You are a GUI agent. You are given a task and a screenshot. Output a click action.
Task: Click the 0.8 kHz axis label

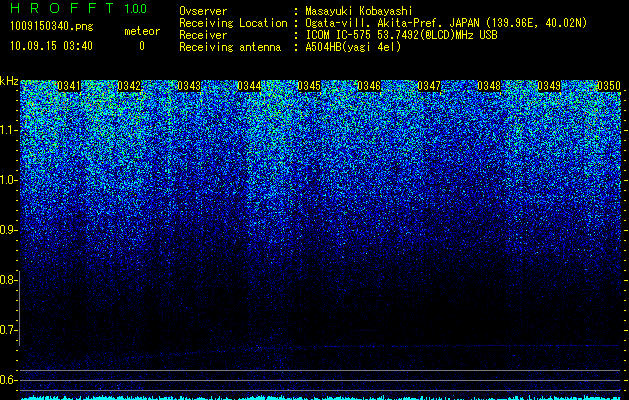[x=7, y=280]
